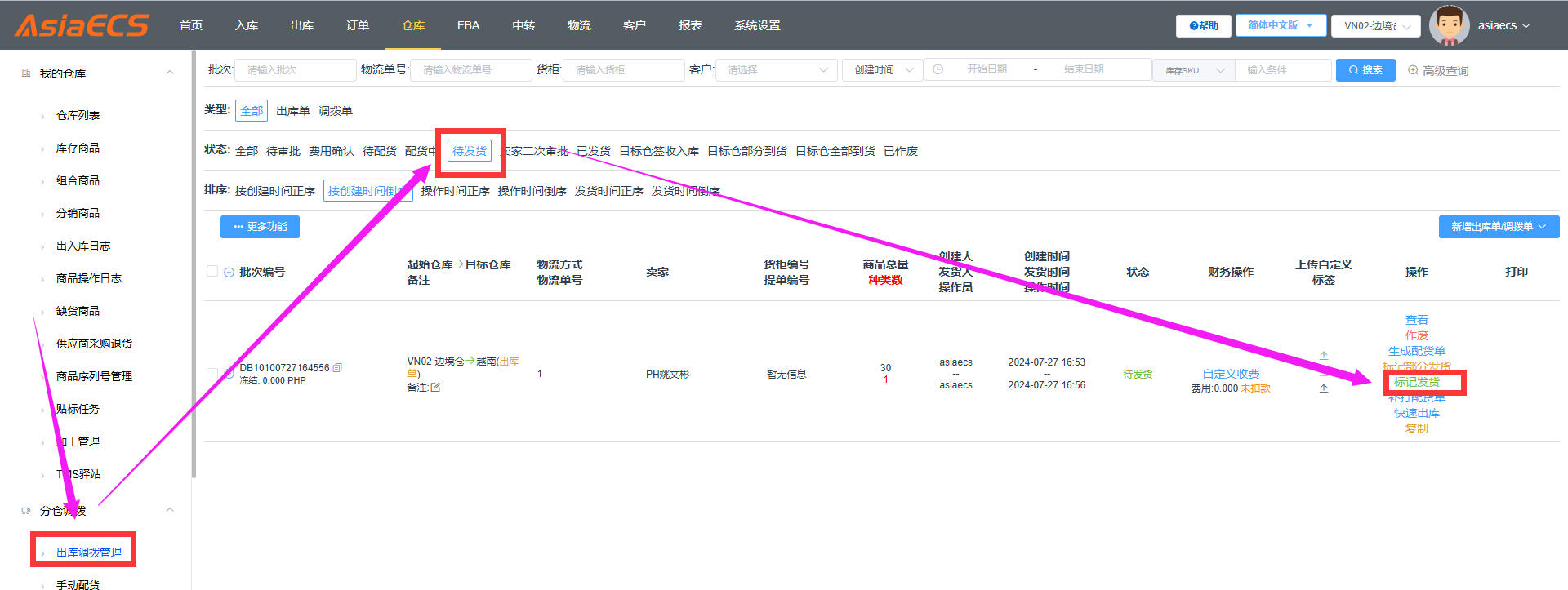Image resolution: width=1568 pixels, height=590 pixels.
Task: Sort by 发货时间正序
Action: point(609,191)
